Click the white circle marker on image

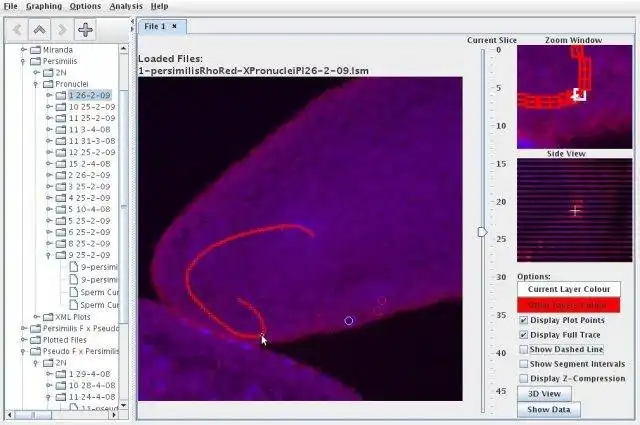click(349, 321)
